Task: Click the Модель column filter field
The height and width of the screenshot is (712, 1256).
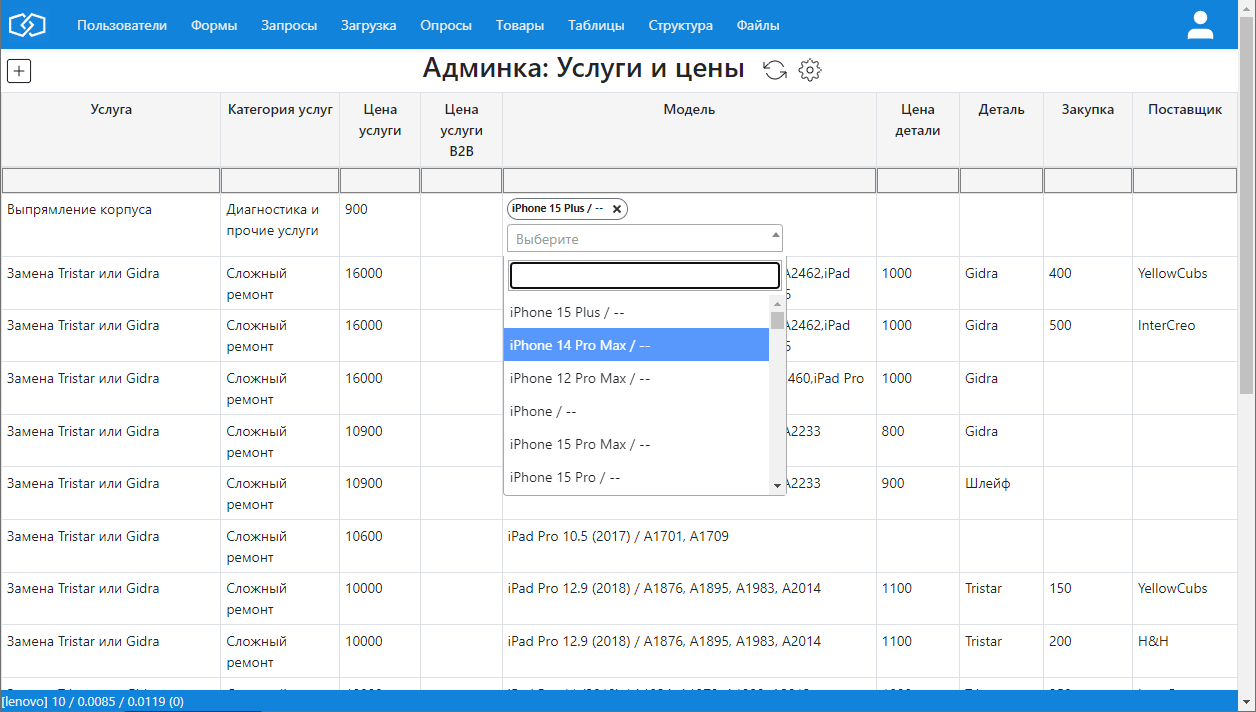Action: coord(689,180)
